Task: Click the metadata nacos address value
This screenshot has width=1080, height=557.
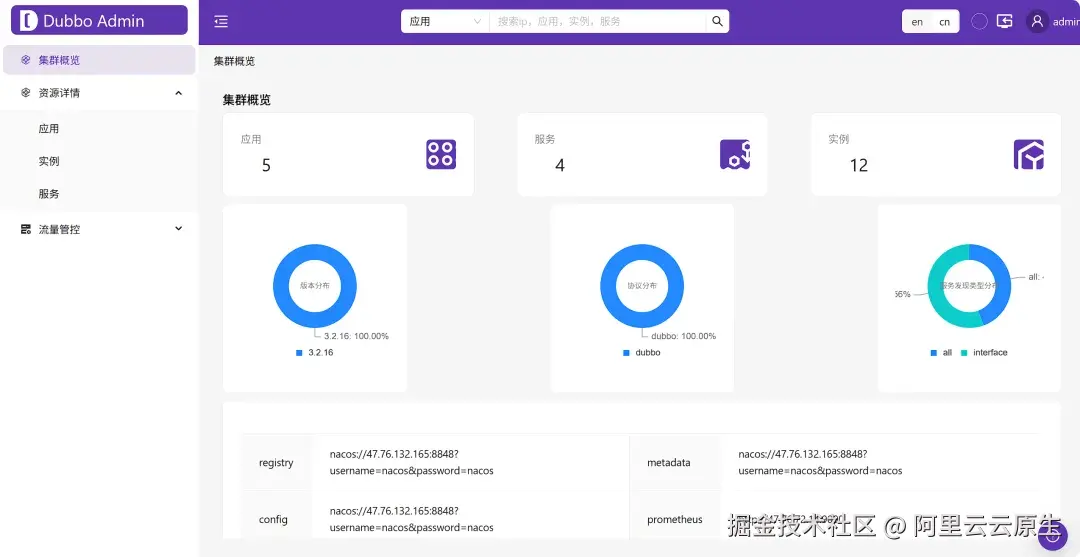Action: point(820,463)
